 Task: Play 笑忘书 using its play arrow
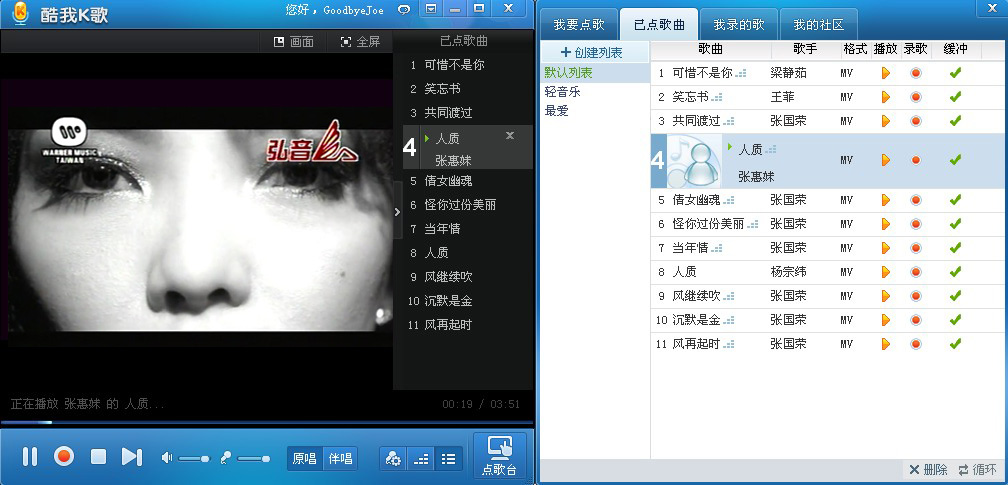[886, 97]
